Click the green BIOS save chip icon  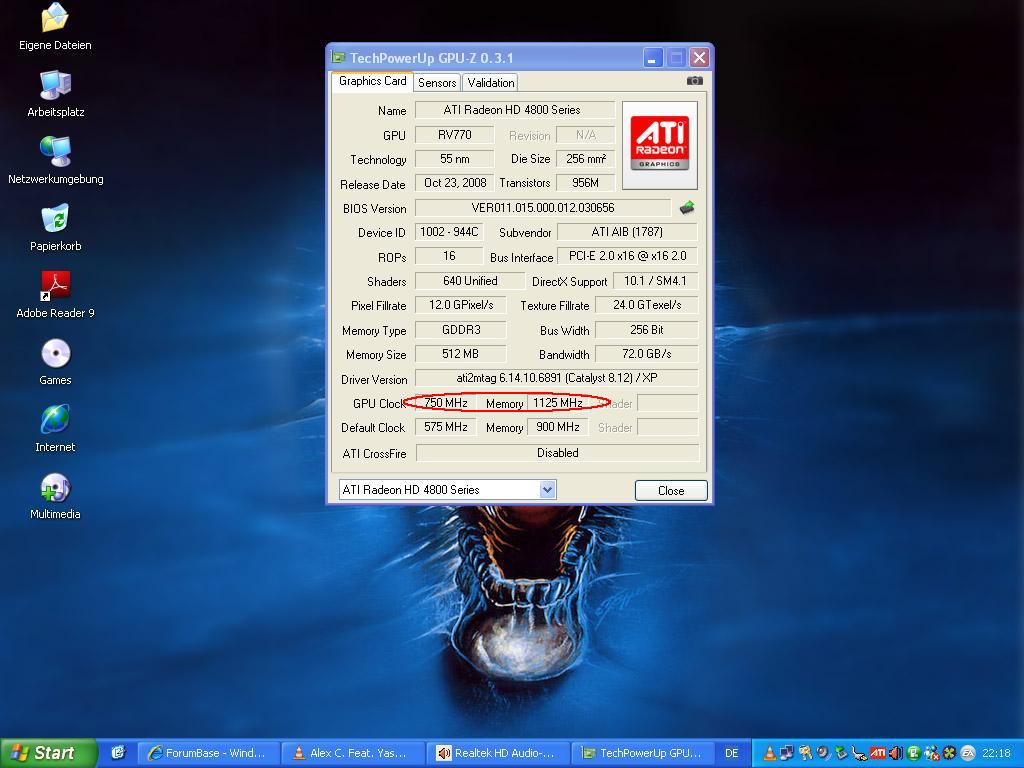(686, 208)
